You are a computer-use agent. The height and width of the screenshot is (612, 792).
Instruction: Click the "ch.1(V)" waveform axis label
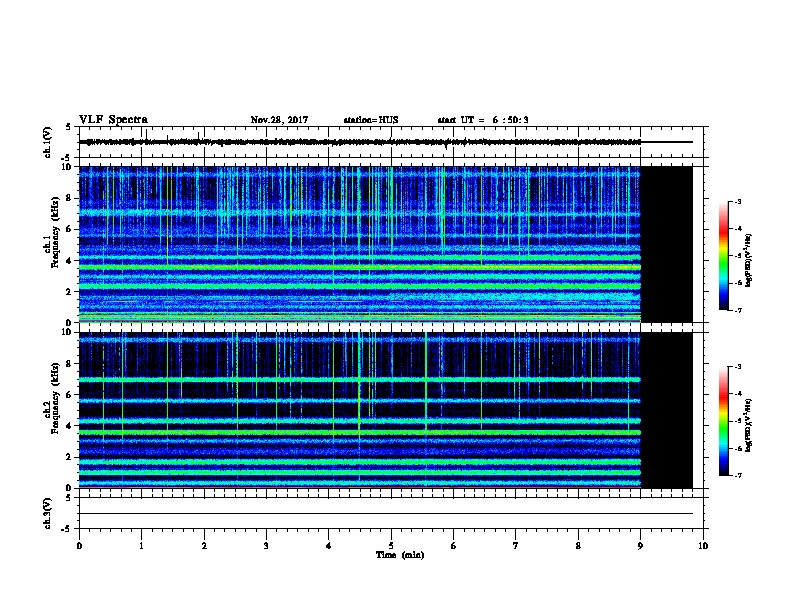48,142
